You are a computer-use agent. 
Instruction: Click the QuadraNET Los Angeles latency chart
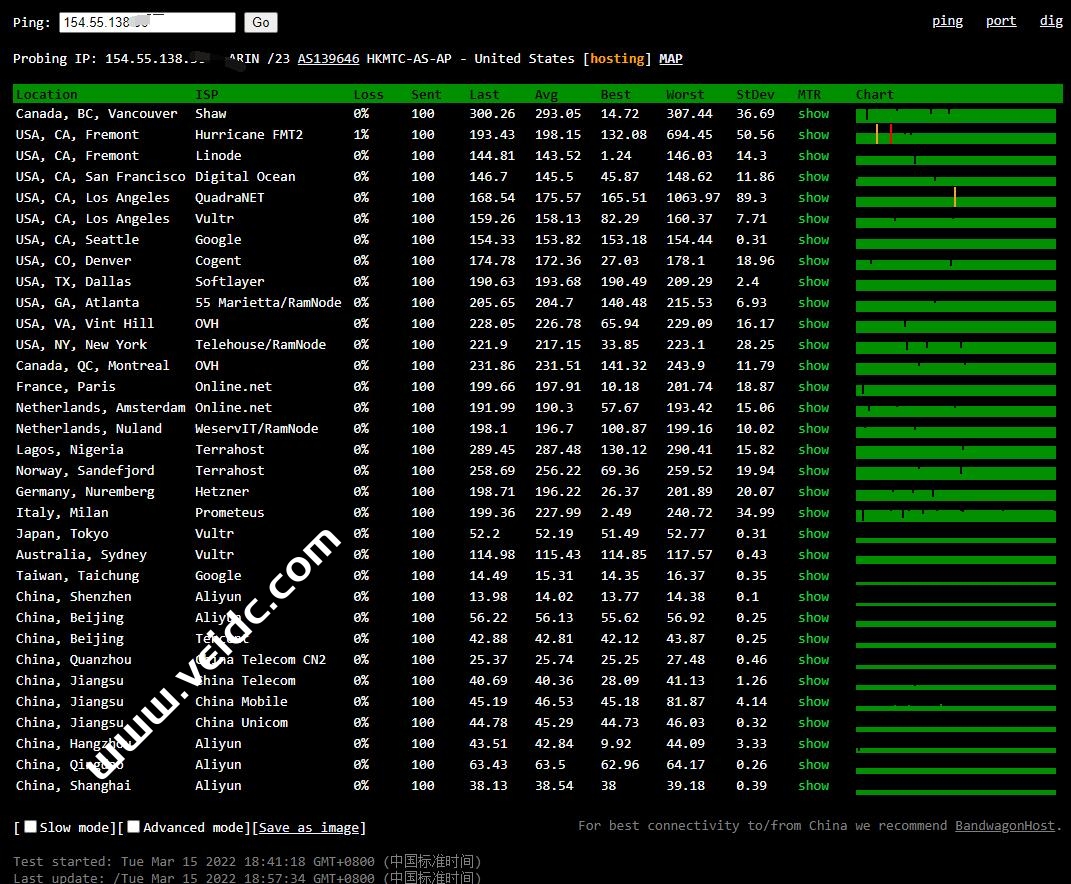[x=955, y=198]
